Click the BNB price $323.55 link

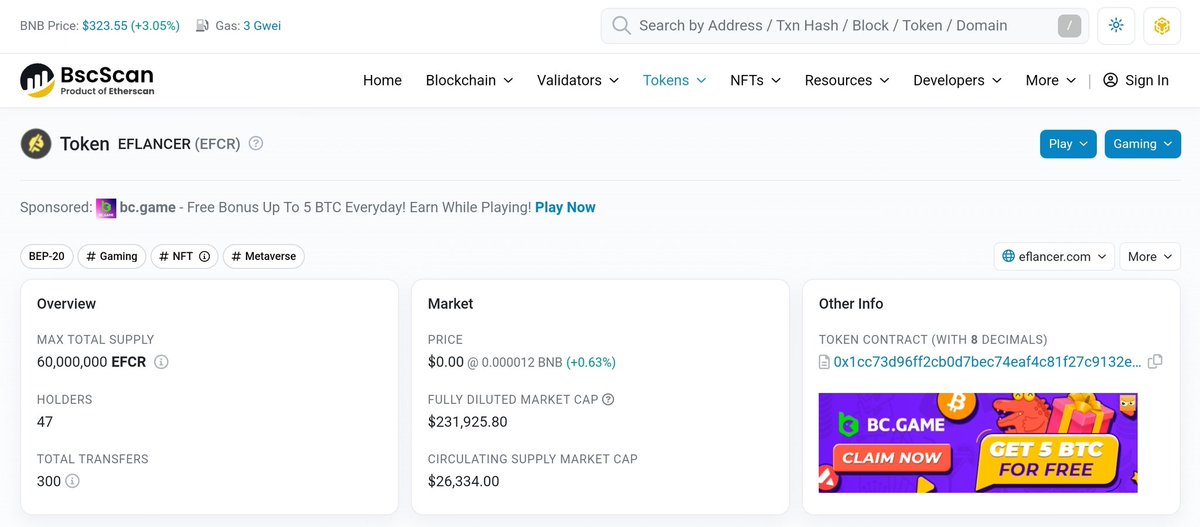pyautogui.click(x=131, y=26)
